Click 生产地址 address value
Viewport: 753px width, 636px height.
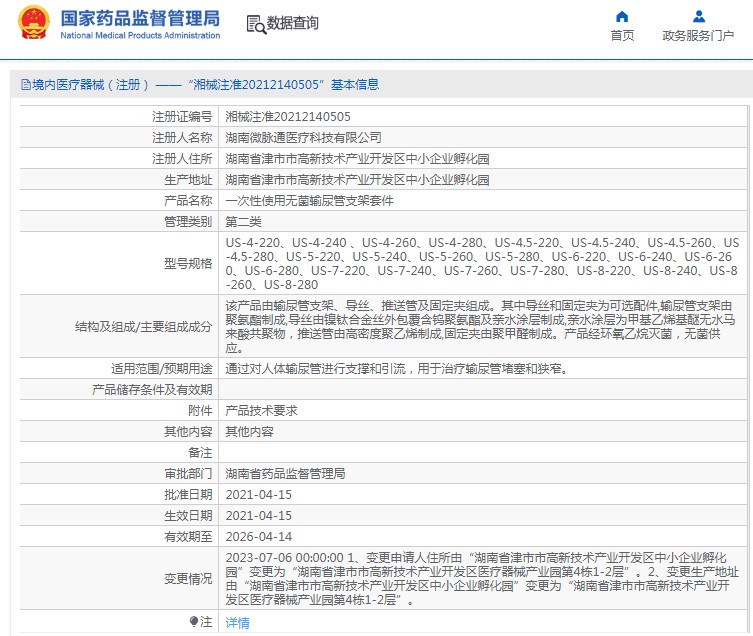[x=358, y=180]
